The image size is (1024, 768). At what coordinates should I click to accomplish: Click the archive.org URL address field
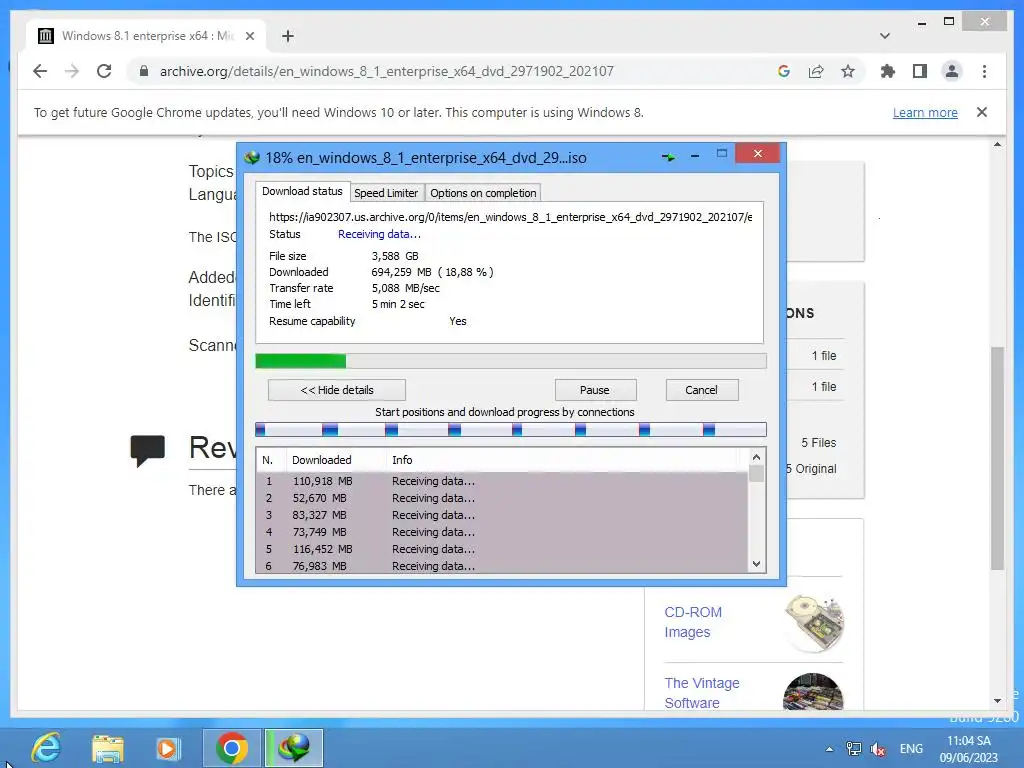pyautogui.click(x=387, y=71)
